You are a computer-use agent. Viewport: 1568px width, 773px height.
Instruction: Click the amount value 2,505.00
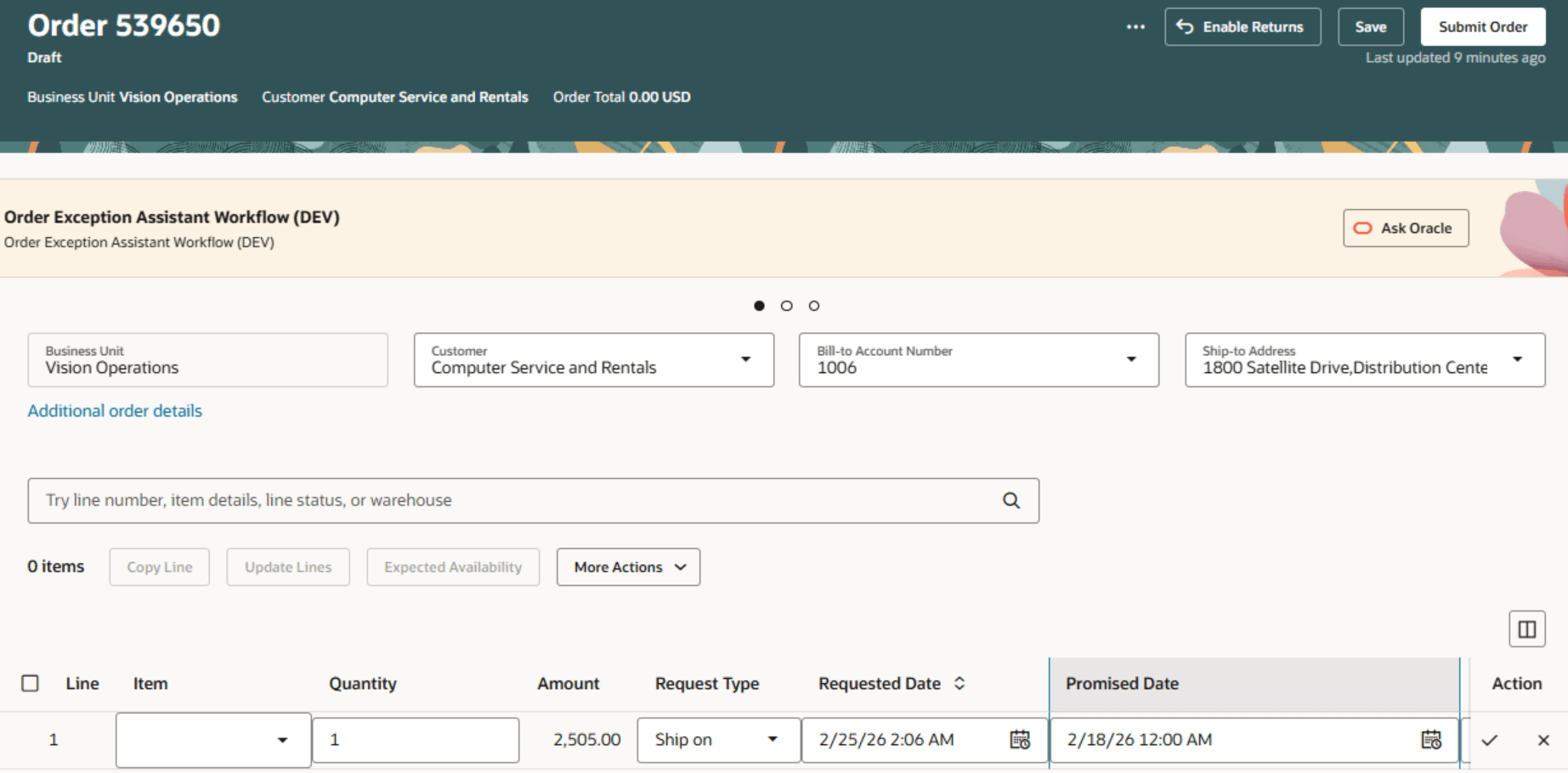pos(587,740)
